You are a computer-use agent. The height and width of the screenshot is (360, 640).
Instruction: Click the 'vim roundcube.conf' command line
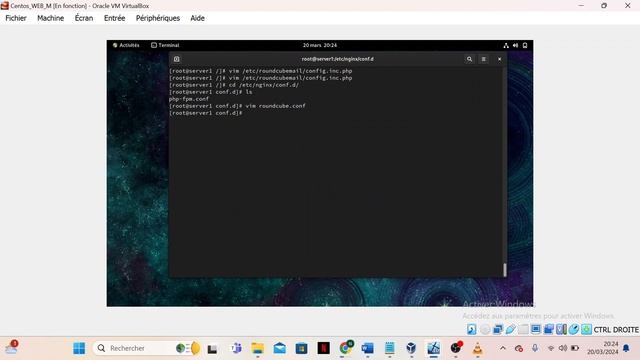click(x=237, y=106)
